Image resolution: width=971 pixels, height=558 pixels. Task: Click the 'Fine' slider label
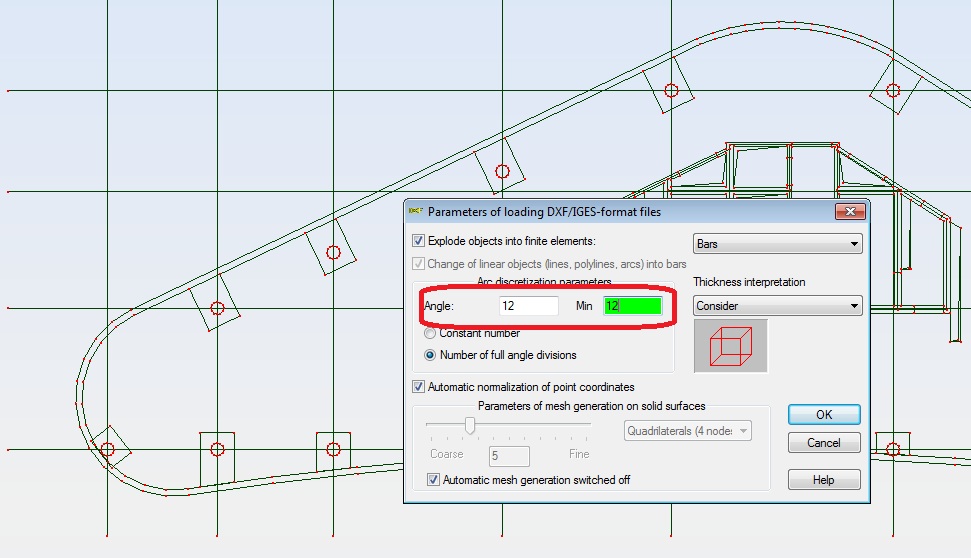[579, 454]
